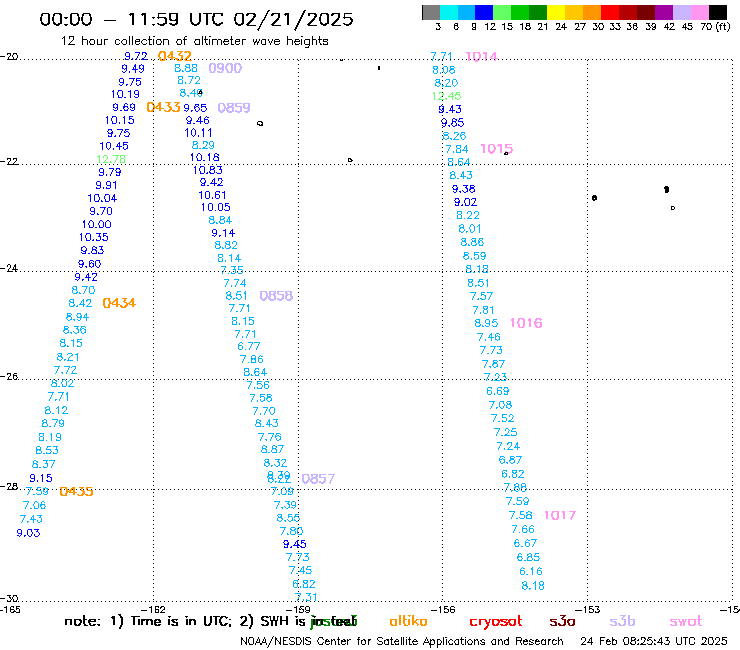Viewport: 740px width, 650px height.
Task: Click the cyan swatch beside the gray one
Action: point(449,12)
